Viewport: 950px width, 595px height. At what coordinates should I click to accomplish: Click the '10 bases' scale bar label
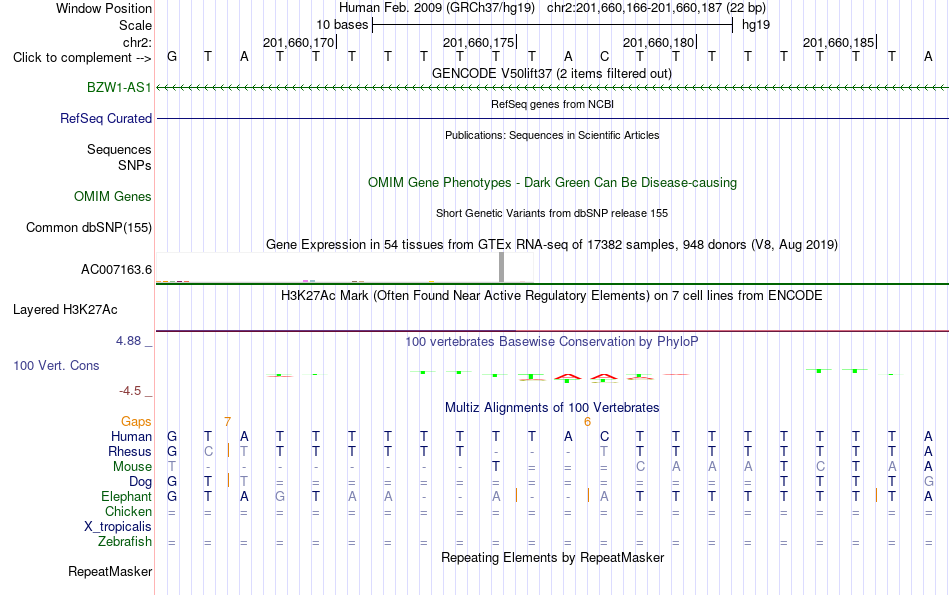tap(342, 25)
